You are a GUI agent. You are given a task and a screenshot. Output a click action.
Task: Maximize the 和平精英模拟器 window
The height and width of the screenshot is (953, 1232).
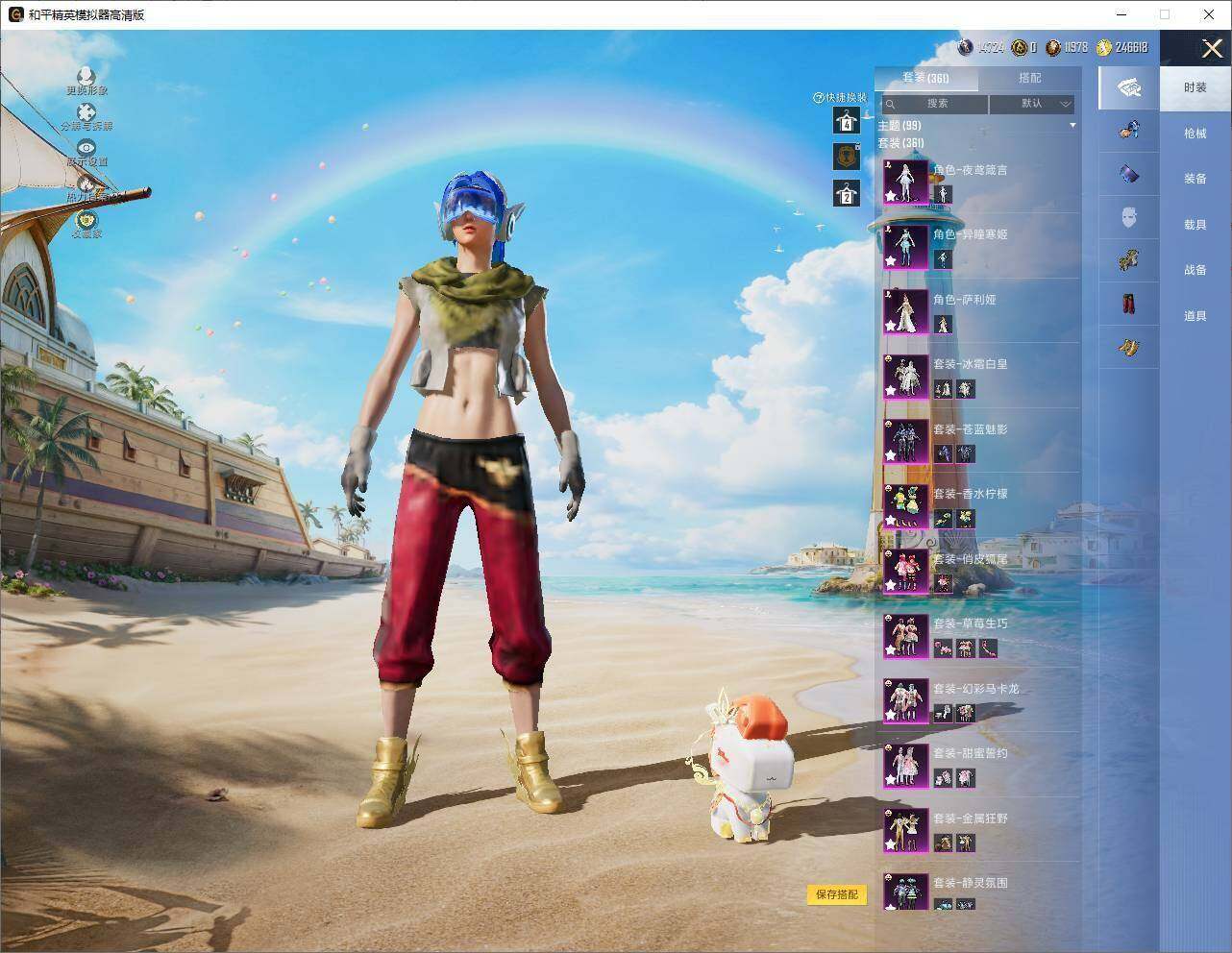coord(1165,14)
